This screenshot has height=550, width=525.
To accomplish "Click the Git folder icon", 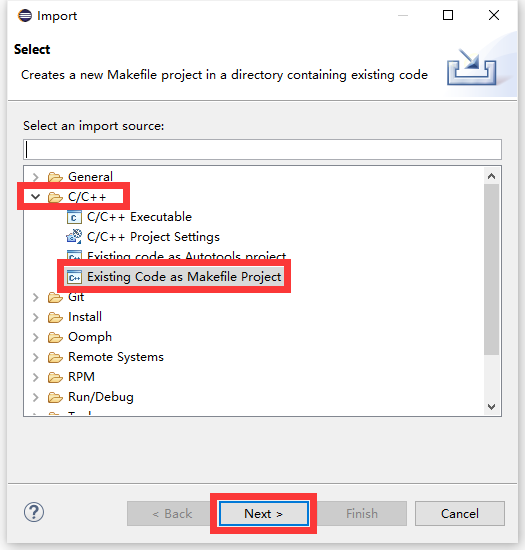I will point(55,297).
